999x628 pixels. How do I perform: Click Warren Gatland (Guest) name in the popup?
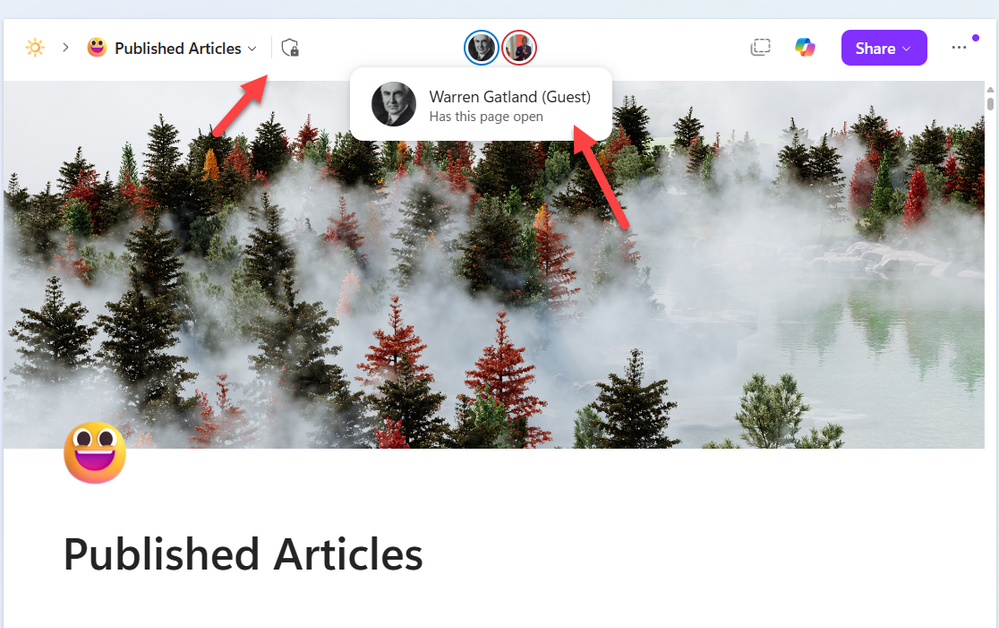click(510, 97)
